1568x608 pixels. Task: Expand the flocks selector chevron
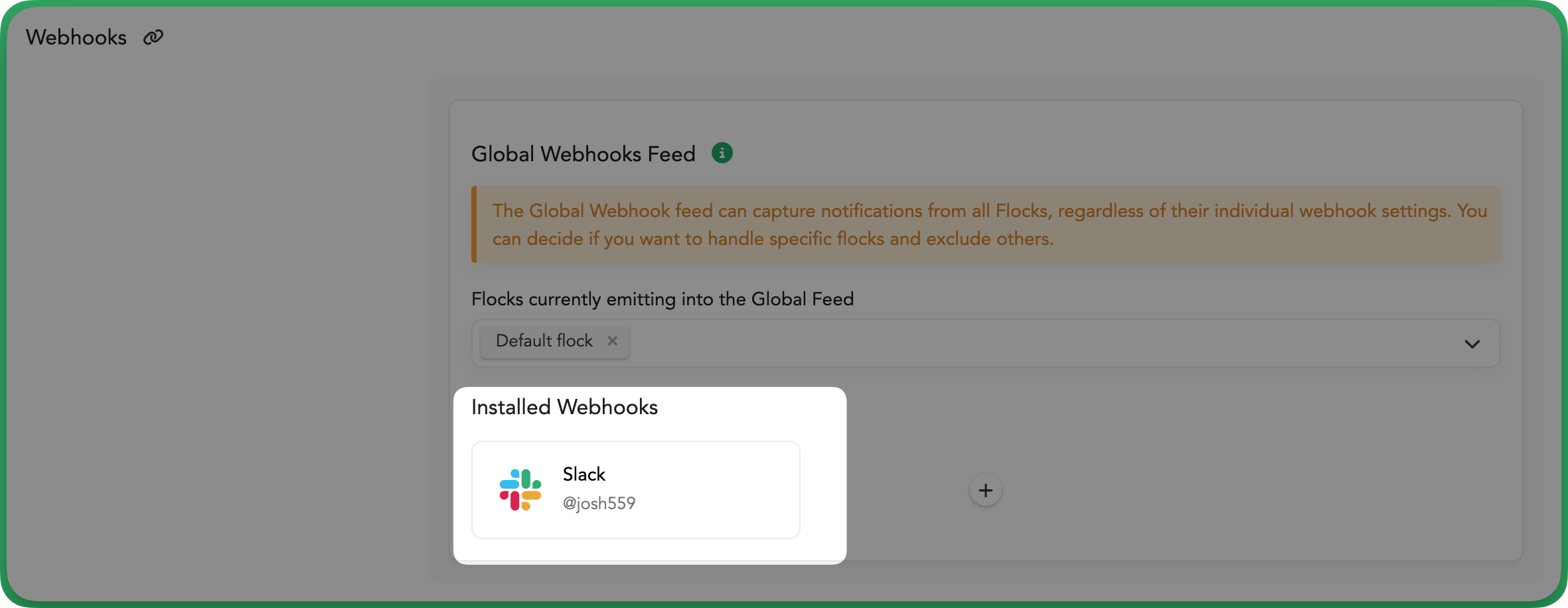[1472, 344]
